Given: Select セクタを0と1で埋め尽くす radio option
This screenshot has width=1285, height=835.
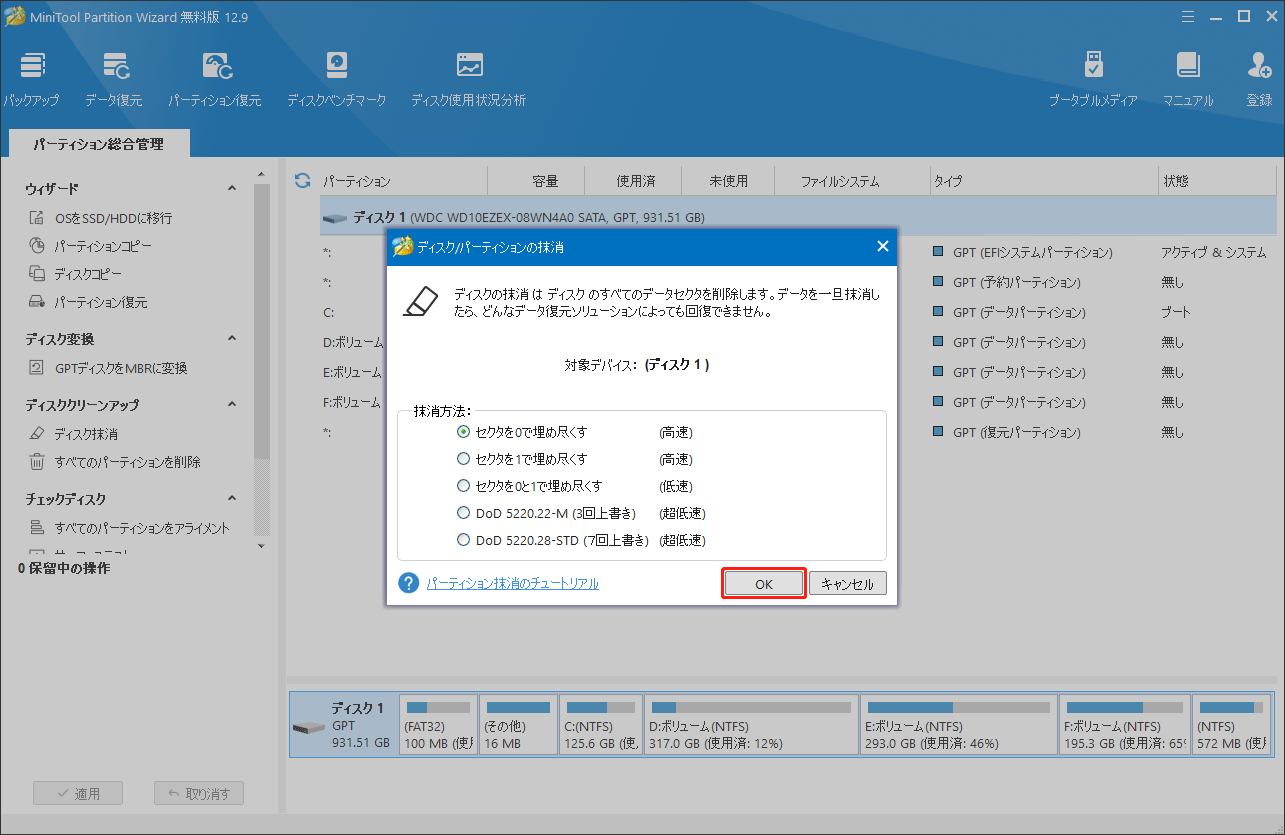Looking at the screenshot, I should coord(463,486).
